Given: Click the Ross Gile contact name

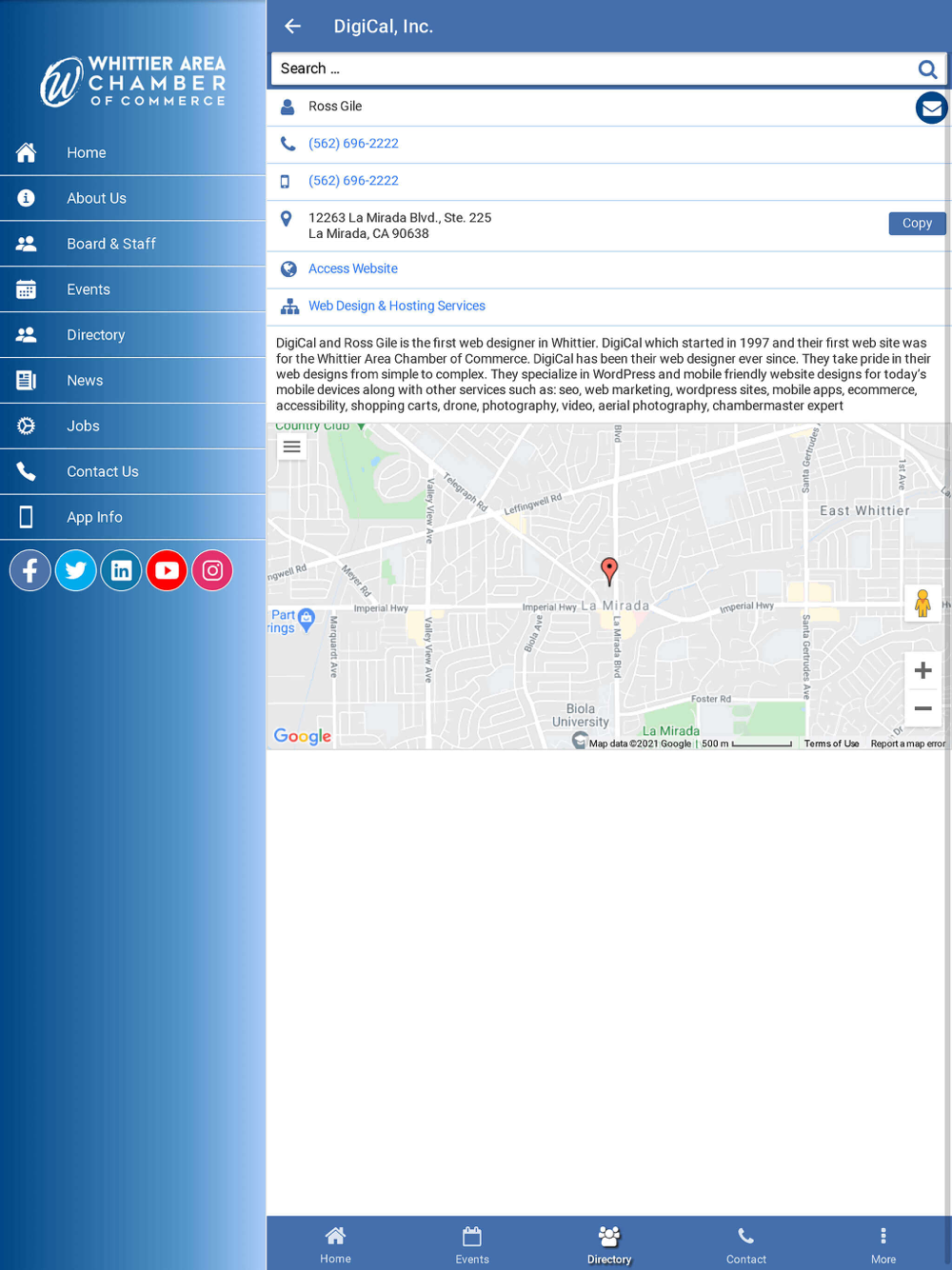Looking at the screenshot, I should (335, 107).
